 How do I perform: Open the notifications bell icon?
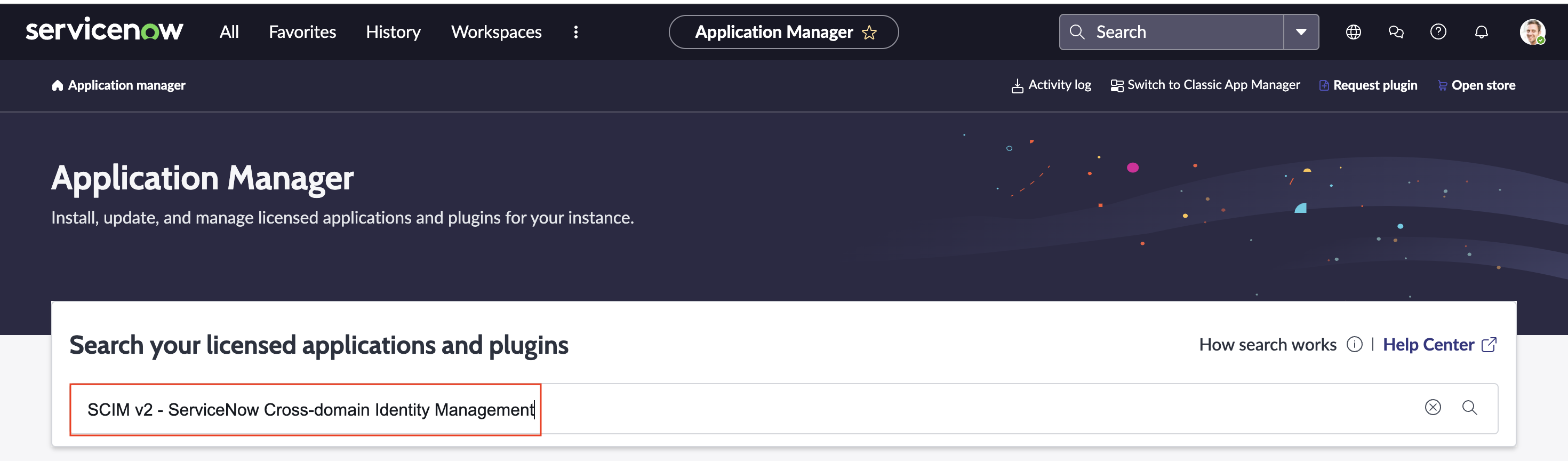coord(1481,31)
